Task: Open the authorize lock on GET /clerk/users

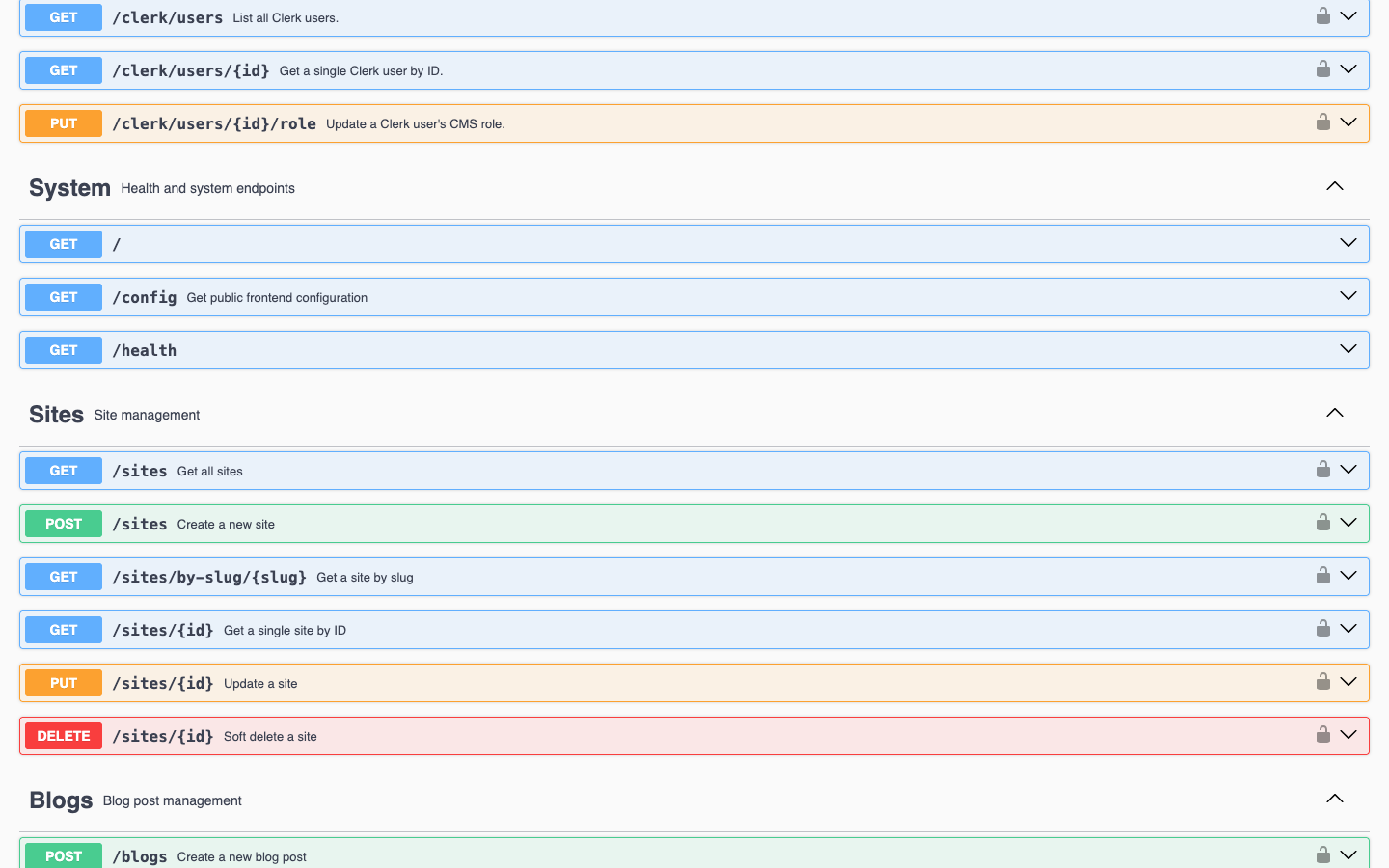Action: pos(1322,15)
